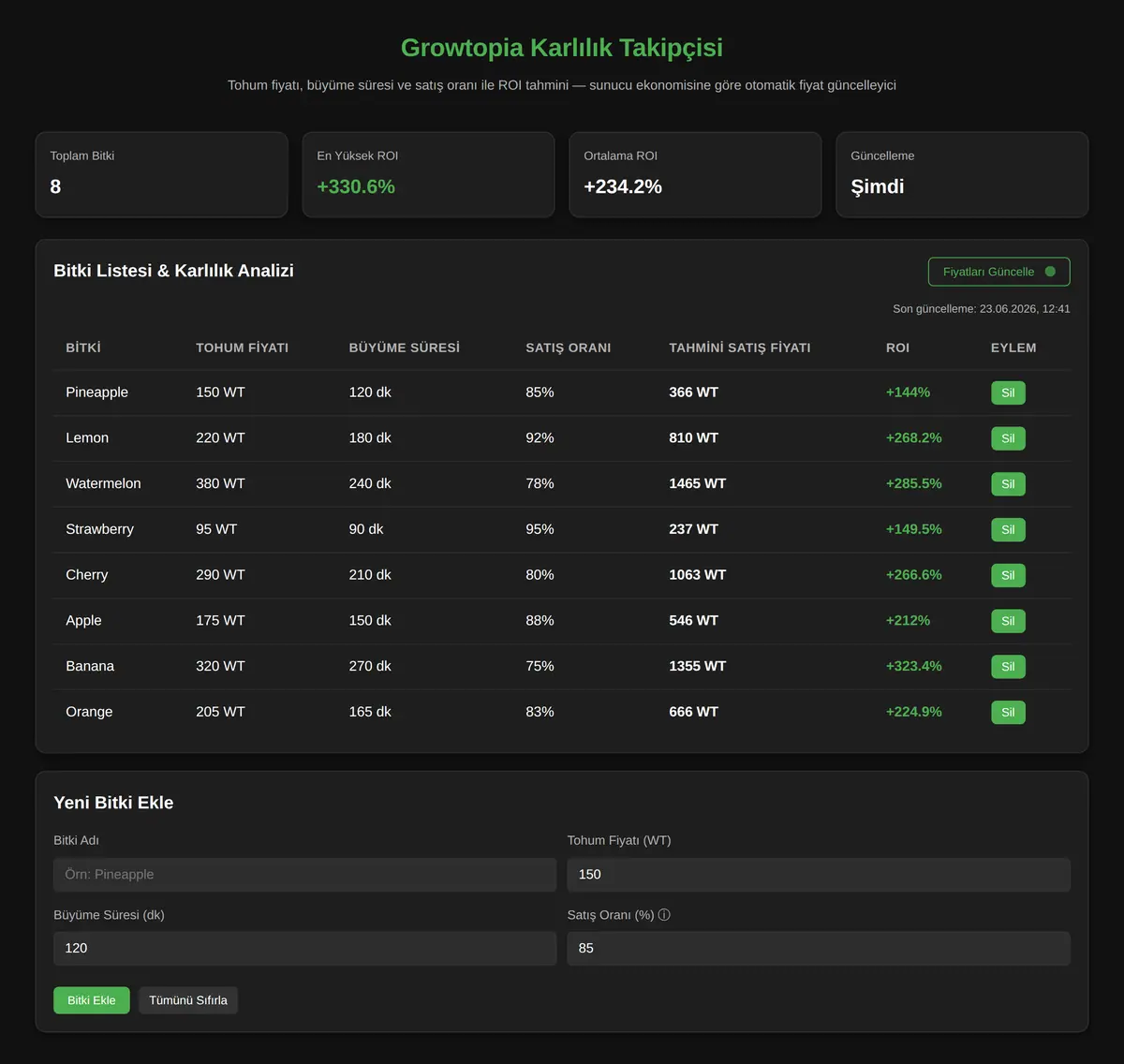Remove Cherry with its Sil button
The image size is (1124, 1064).
click(1008, 575)
